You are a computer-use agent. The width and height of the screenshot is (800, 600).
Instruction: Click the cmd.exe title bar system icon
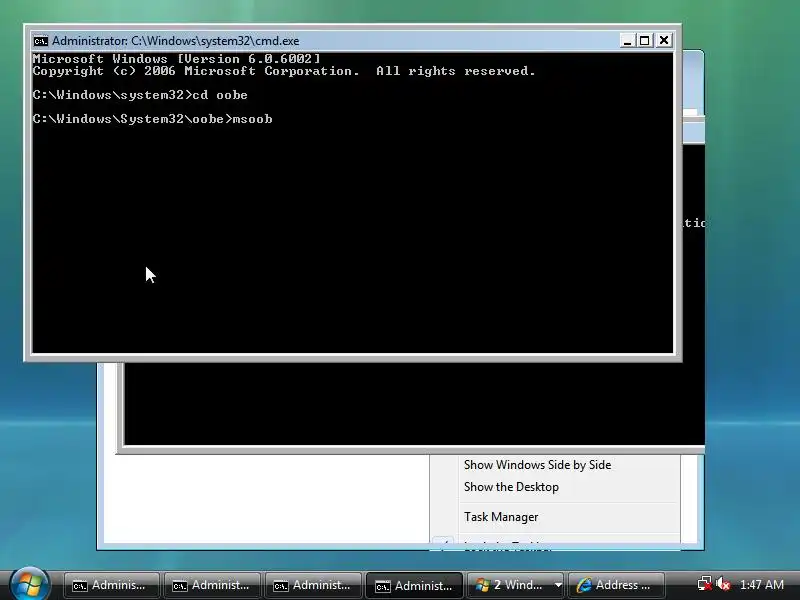pyautogui.click(x=40, y=41)
